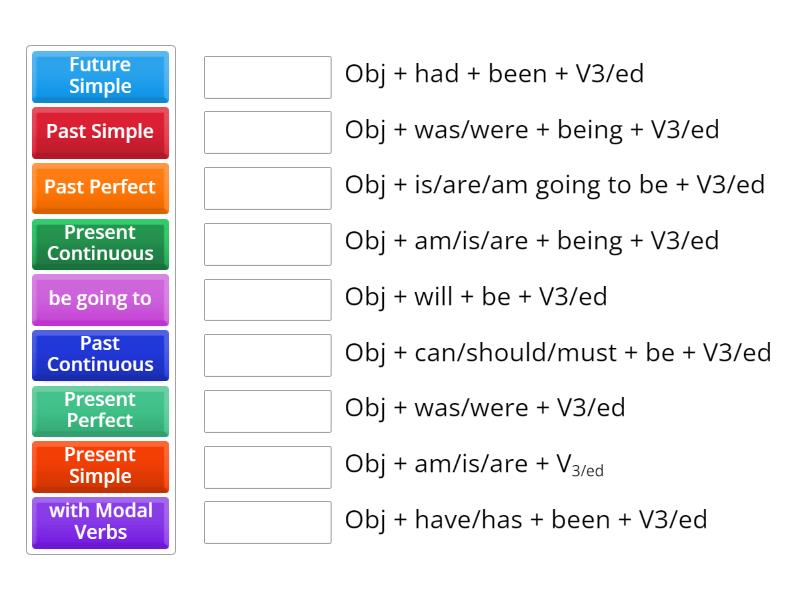Click the answer box next to Obj + was/were + being + V3/ed

click(x=266, y=130)
